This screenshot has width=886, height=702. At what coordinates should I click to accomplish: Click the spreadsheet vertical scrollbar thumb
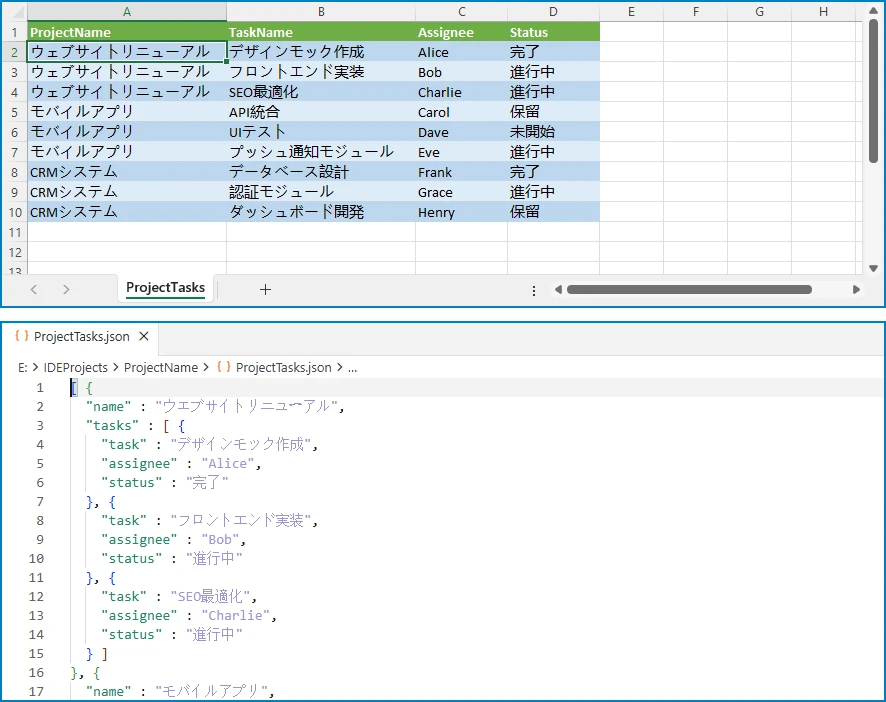[874, 90]
